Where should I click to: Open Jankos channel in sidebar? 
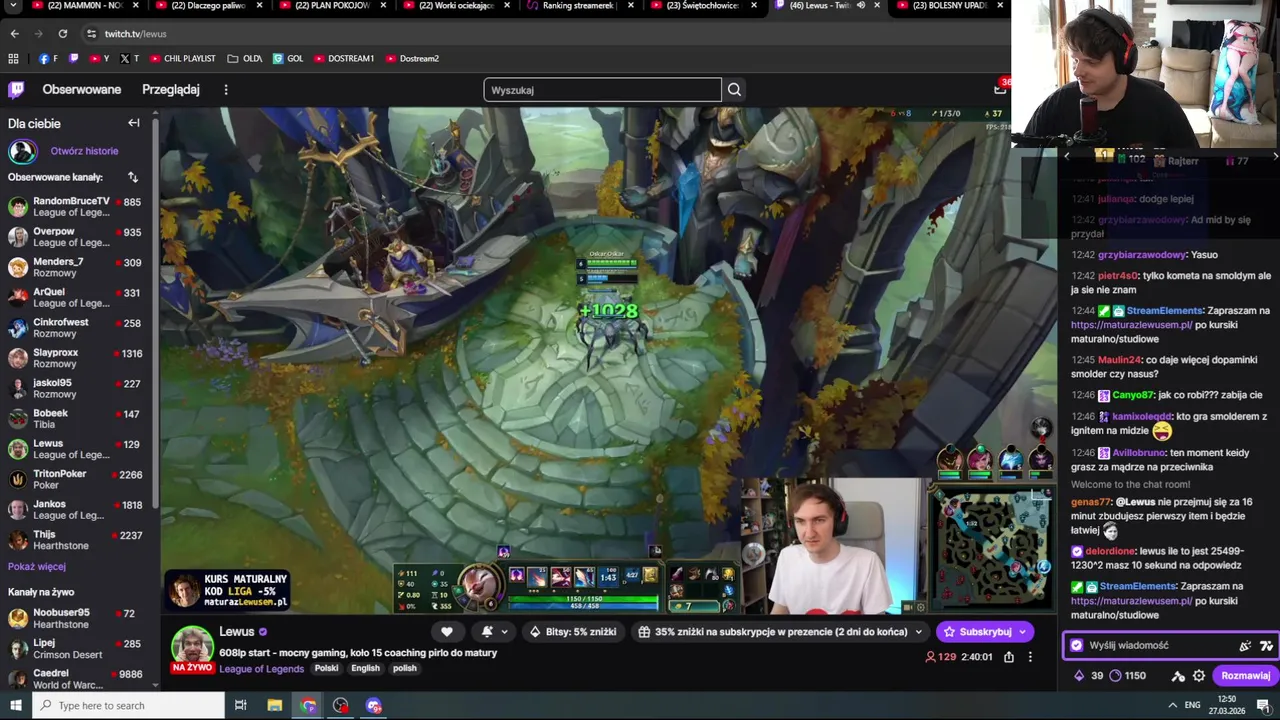tap(78, 510)
